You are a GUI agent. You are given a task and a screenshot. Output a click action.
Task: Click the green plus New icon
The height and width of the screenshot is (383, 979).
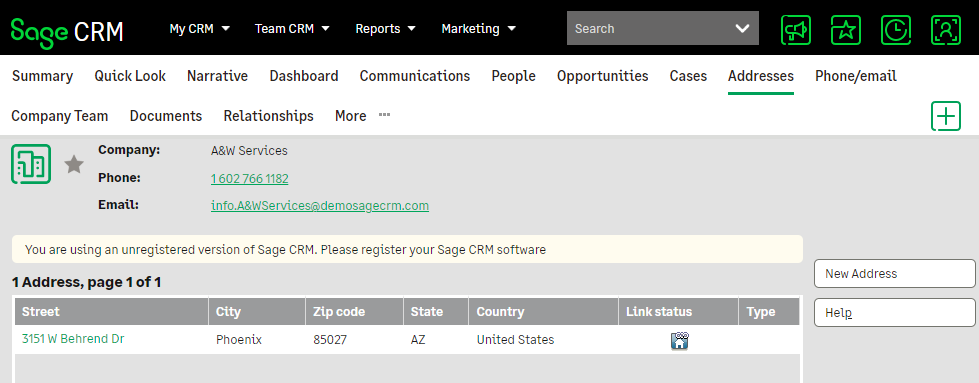coord(946,116)
